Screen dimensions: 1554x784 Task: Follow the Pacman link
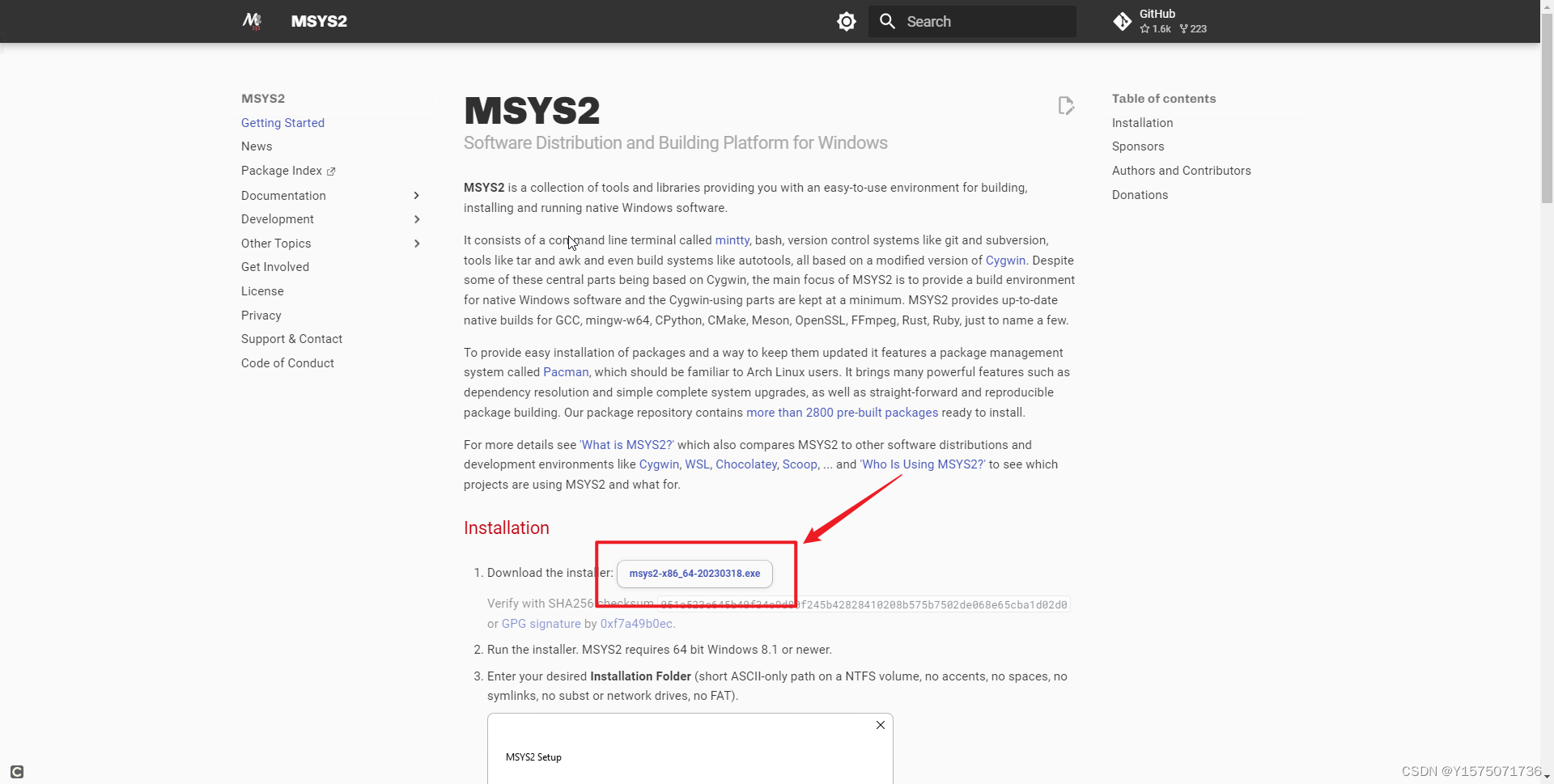pyautogui.click(x=566, y=372)
